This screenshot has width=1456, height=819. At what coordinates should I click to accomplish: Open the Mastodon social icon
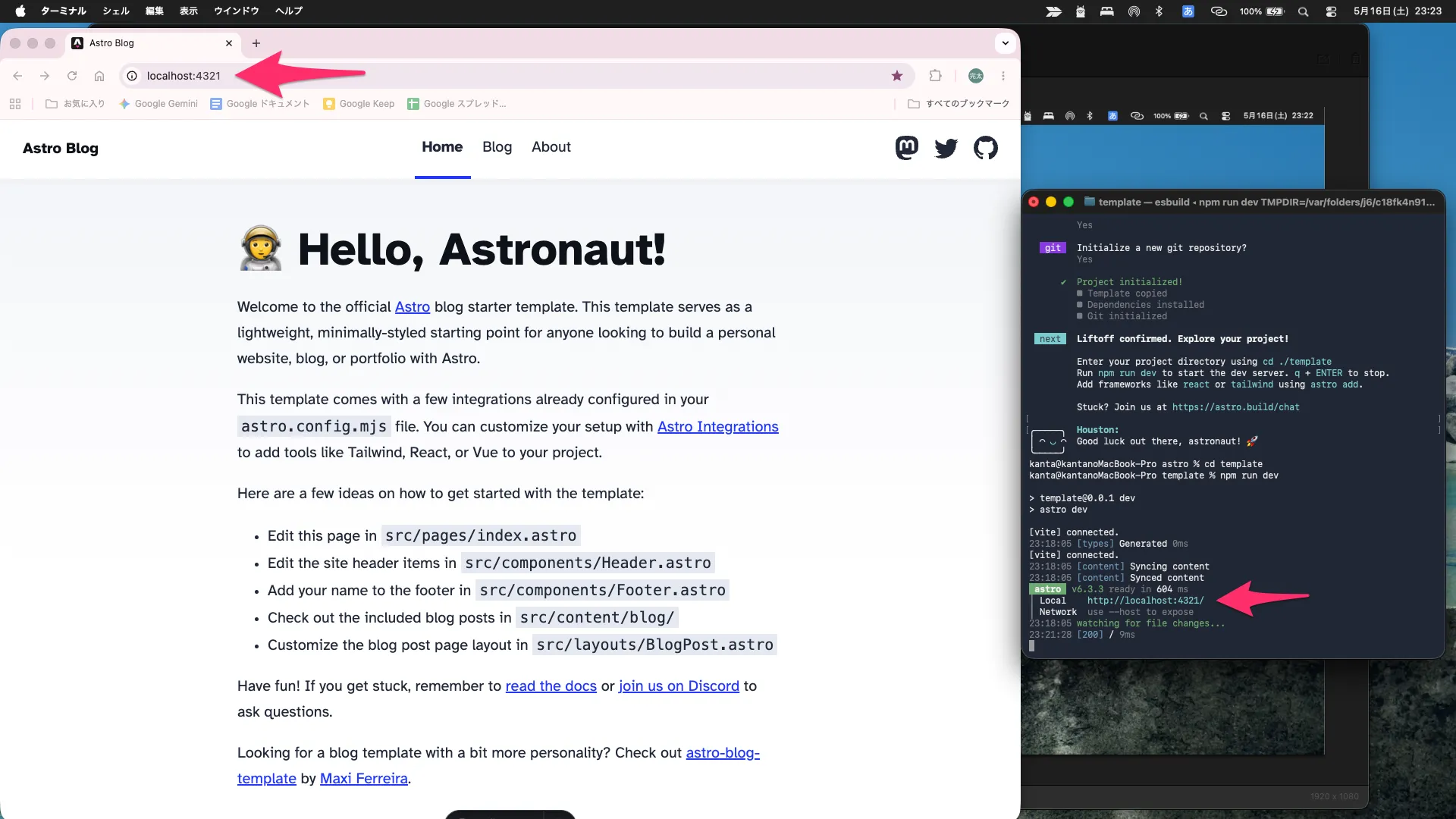click(x=907, y=148)
